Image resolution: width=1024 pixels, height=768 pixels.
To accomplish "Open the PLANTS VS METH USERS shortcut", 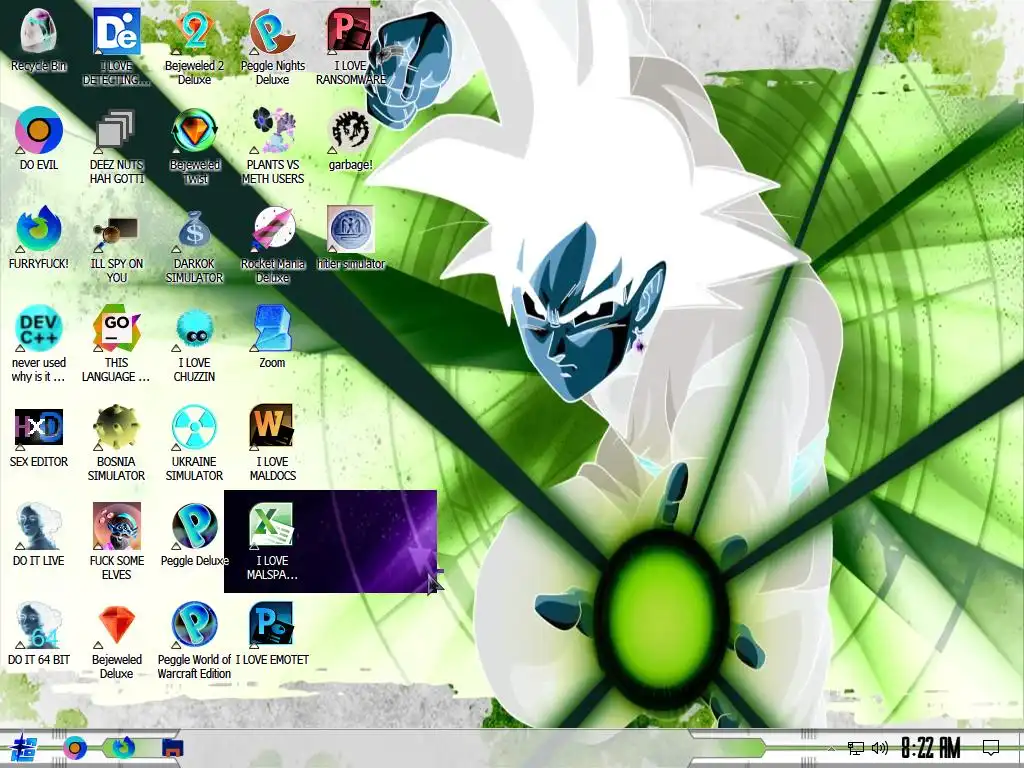I will 272,131.
